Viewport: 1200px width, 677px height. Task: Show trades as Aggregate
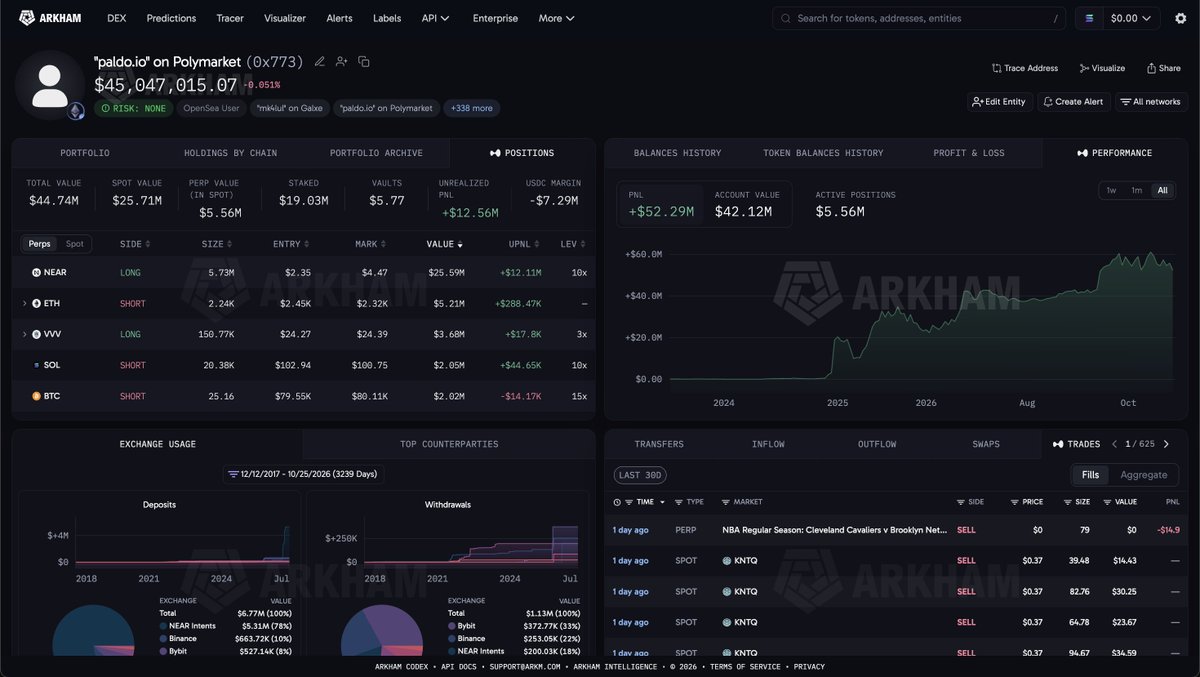(1144, 475)
